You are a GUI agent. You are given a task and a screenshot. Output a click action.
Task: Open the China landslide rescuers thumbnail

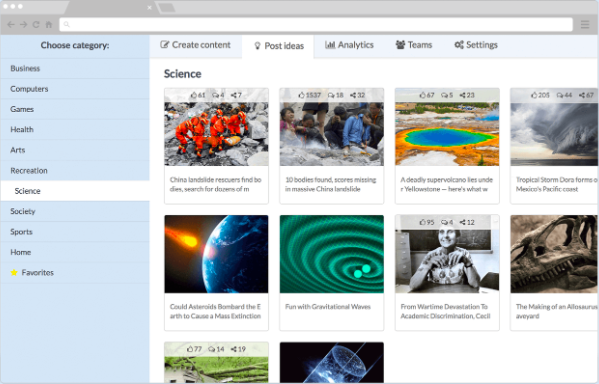(216, 127)
